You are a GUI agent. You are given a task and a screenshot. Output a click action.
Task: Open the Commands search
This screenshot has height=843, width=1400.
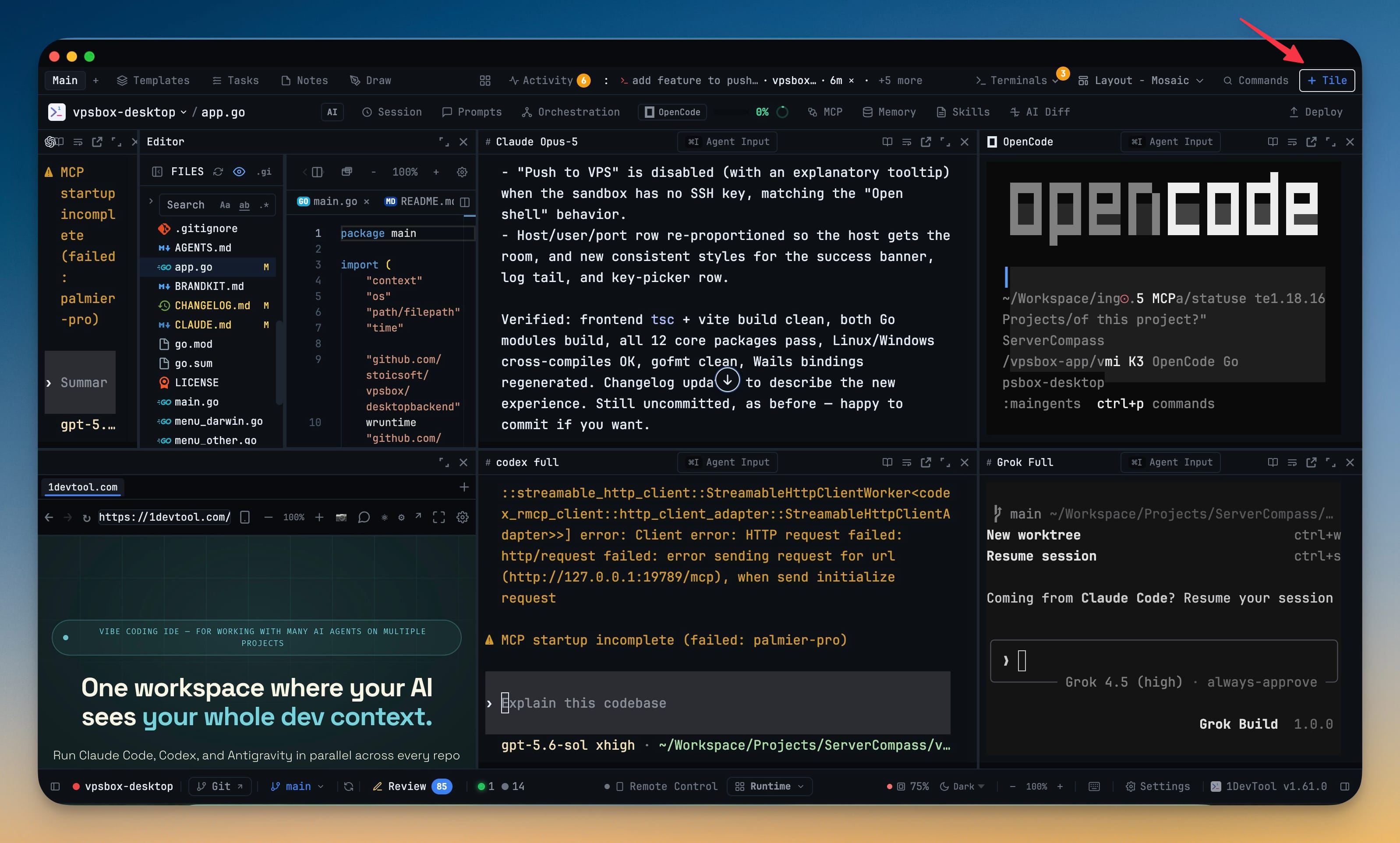(1256, 81)
